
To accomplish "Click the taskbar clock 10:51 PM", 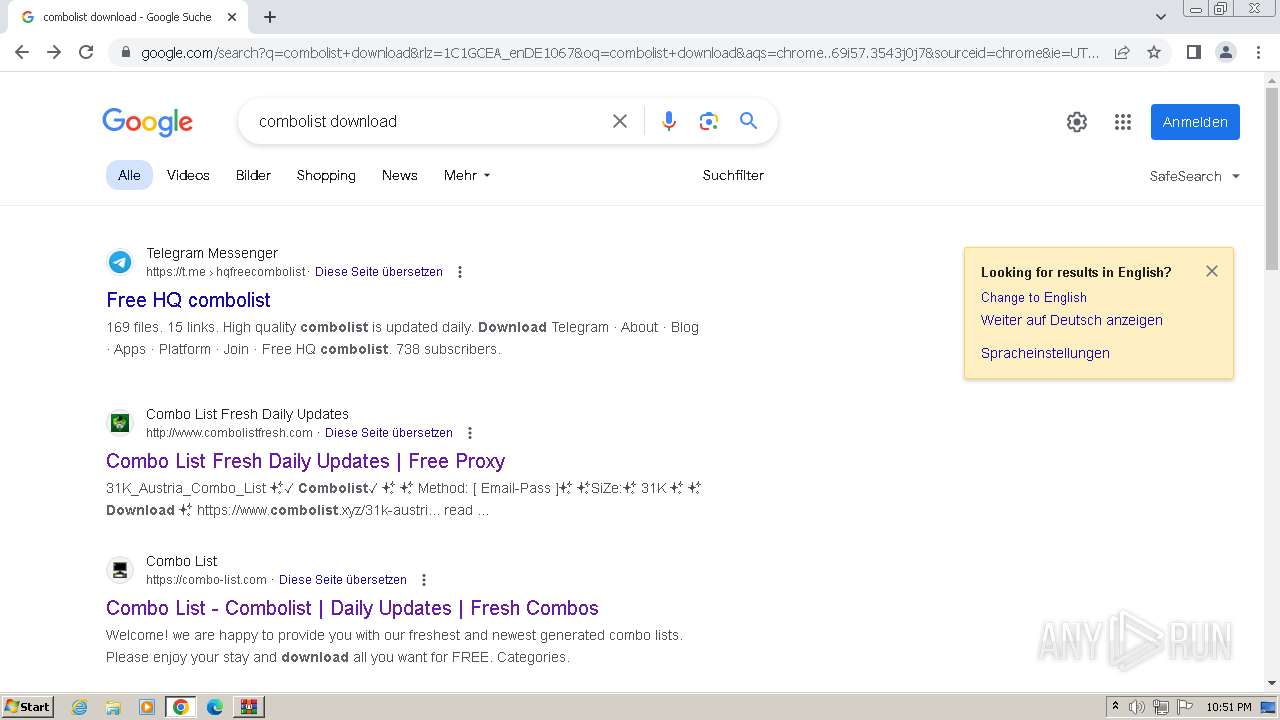I will (x=1229, y=707).
